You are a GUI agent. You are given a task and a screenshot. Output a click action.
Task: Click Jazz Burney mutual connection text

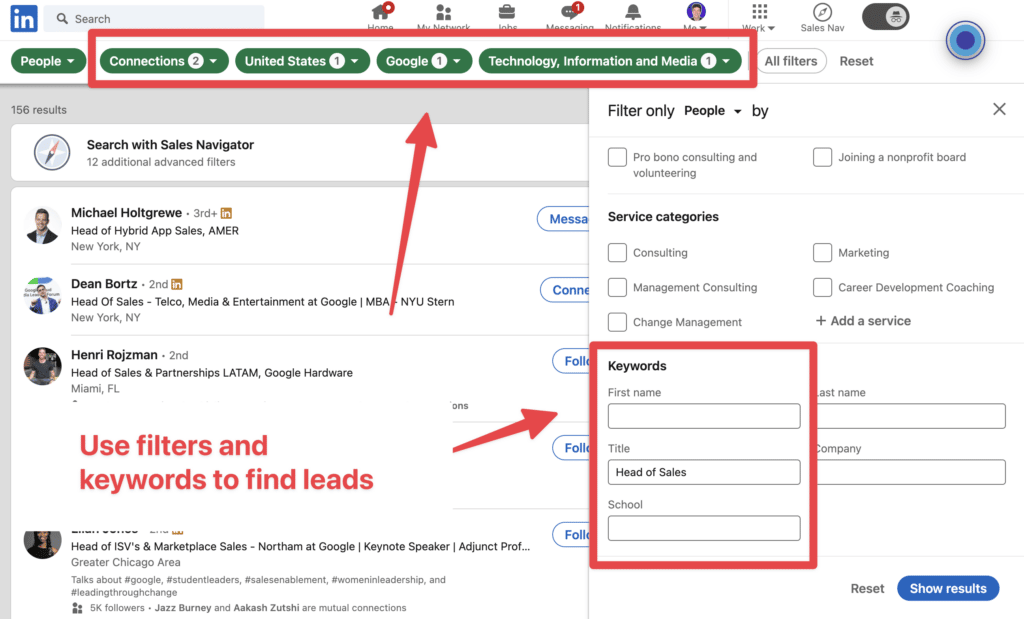(x=183, y=608)
